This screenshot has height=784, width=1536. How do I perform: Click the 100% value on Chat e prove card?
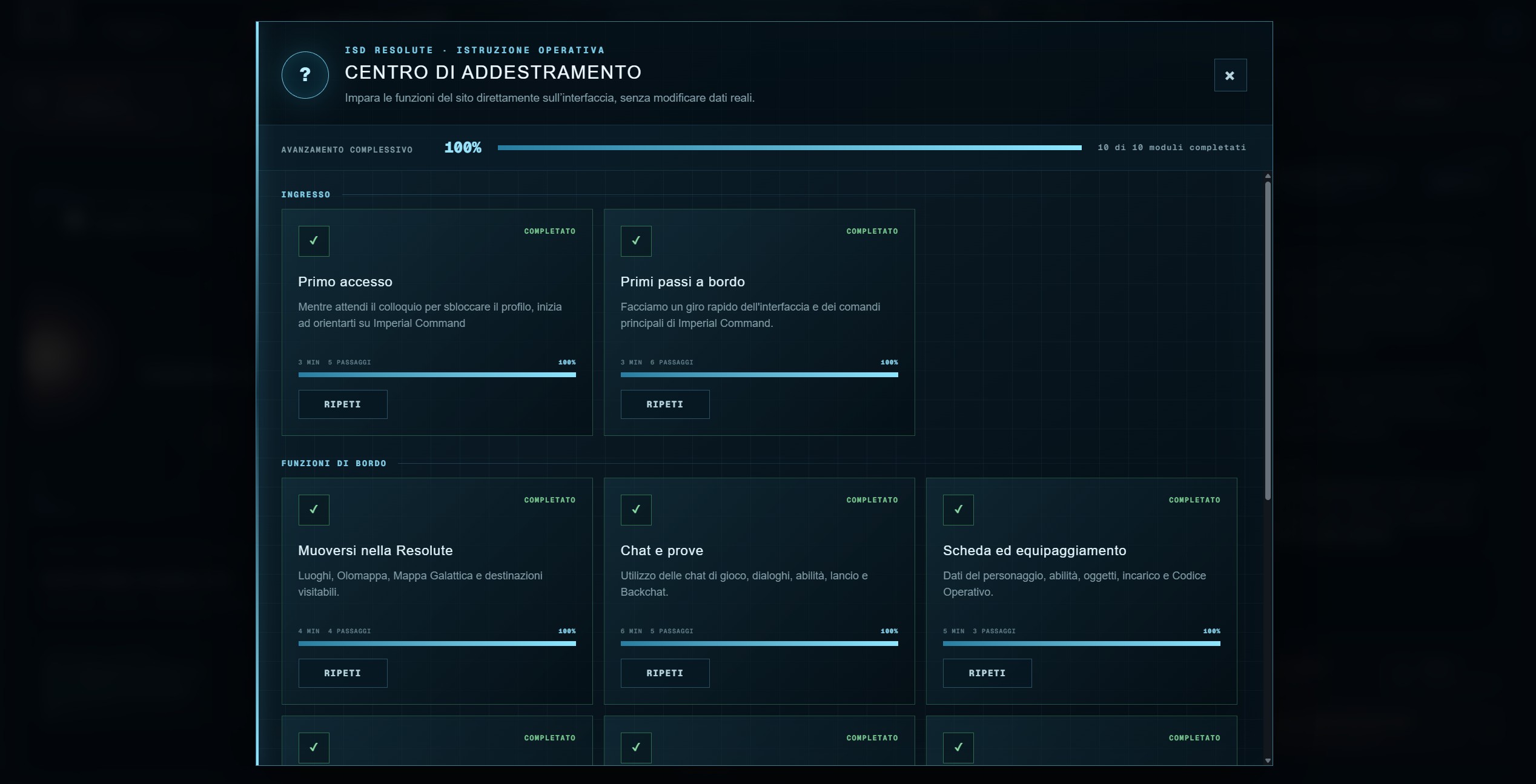tap(889, 631)
